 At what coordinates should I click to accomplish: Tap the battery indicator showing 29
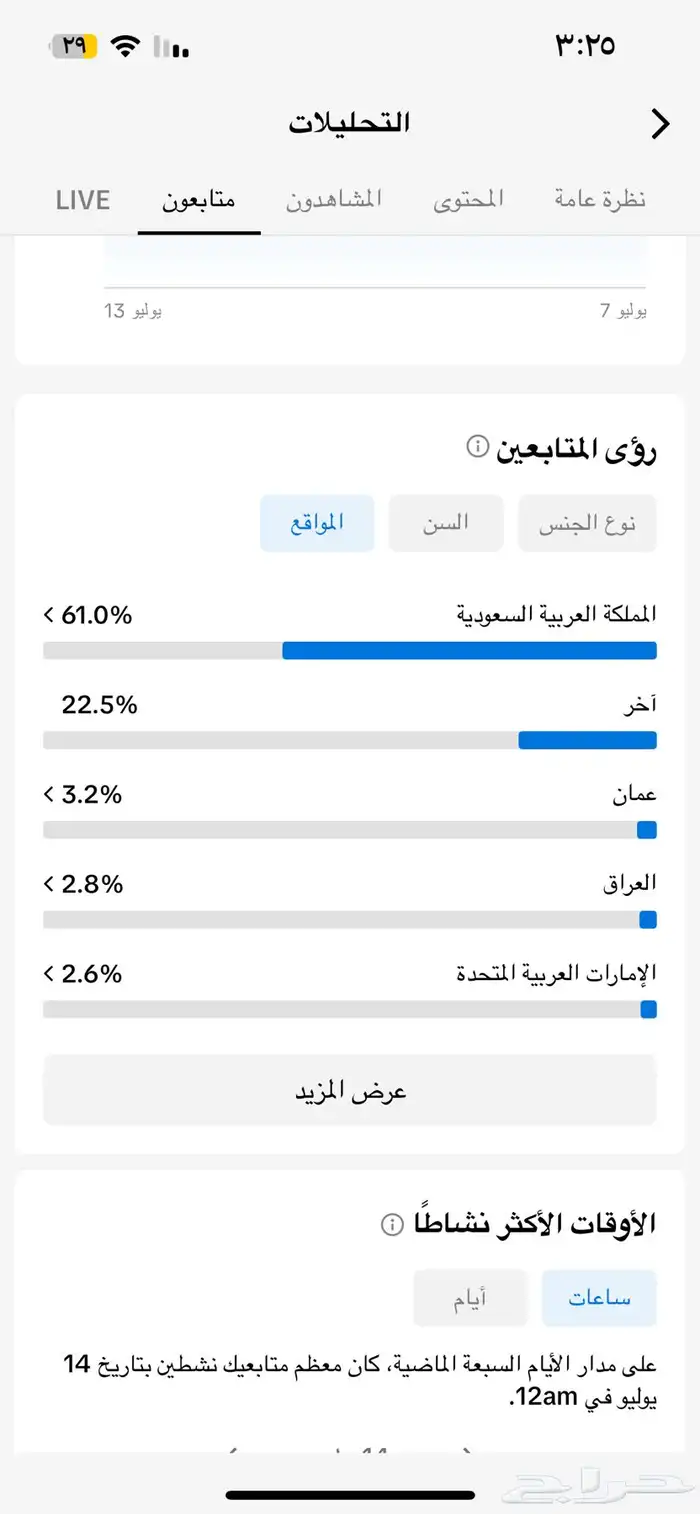click(74, 46)
